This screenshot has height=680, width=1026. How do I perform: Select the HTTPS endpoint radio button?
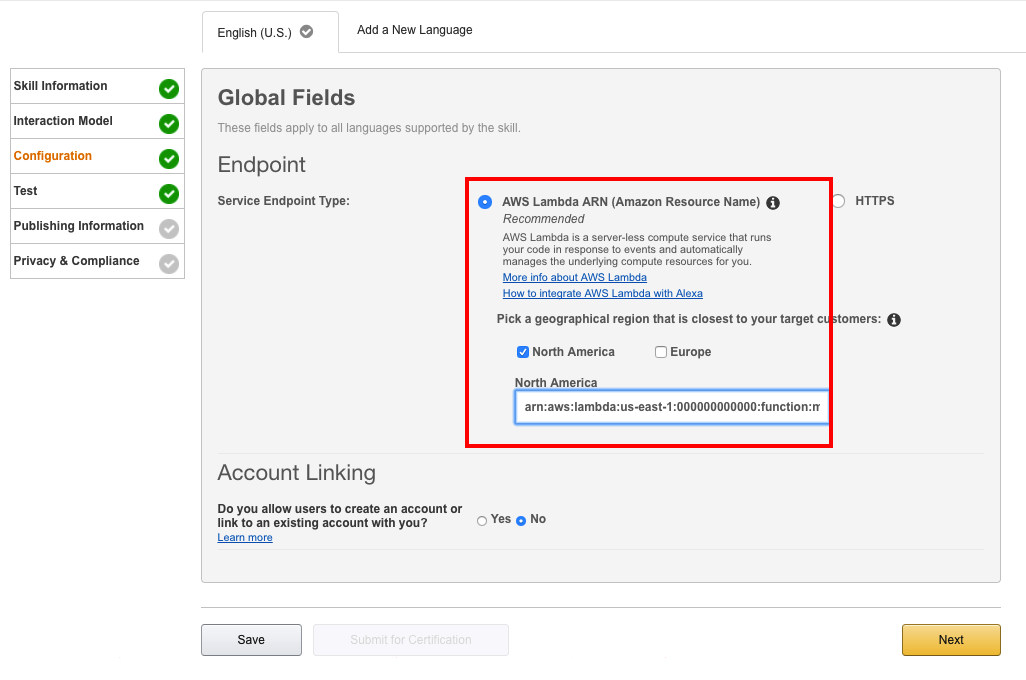point(838,201)
